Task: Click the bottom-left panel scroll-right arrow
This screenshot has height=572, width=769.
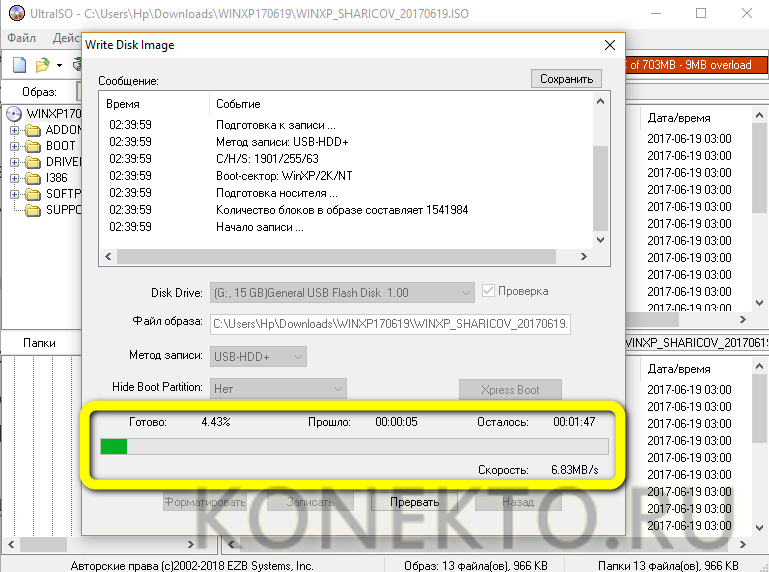Action: point(191,544)
